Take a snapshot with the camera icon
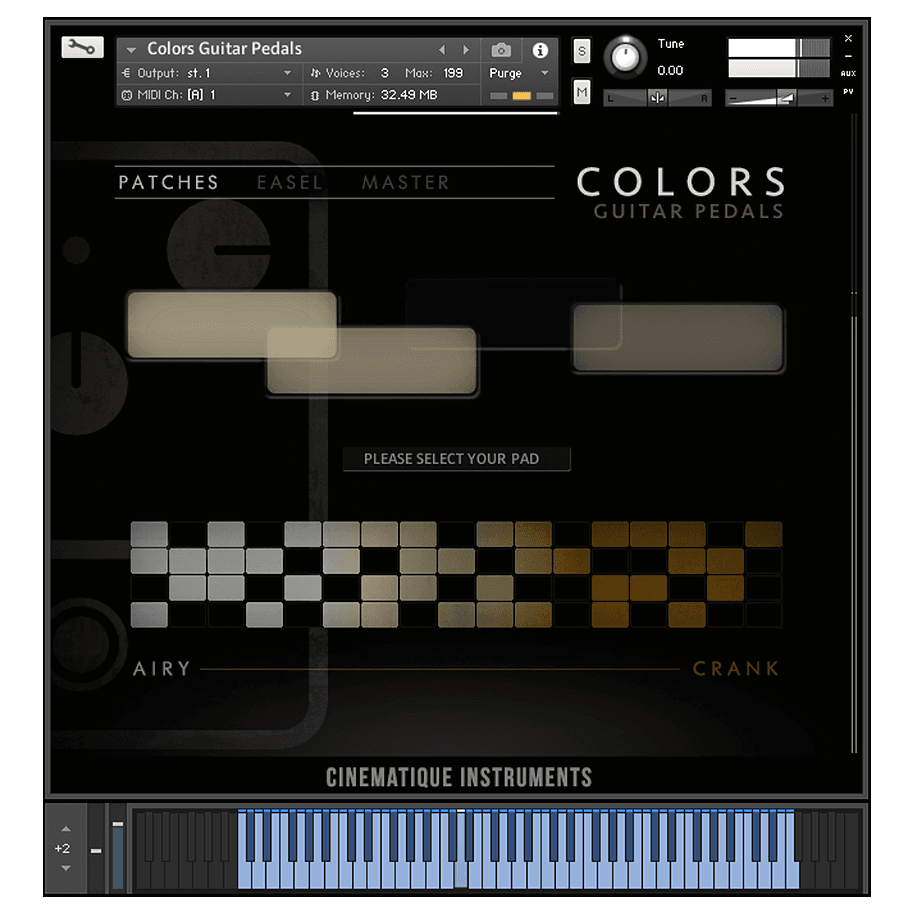Image resolution: width=914 pixels, height=914 pixels. [x=501, y=51]
